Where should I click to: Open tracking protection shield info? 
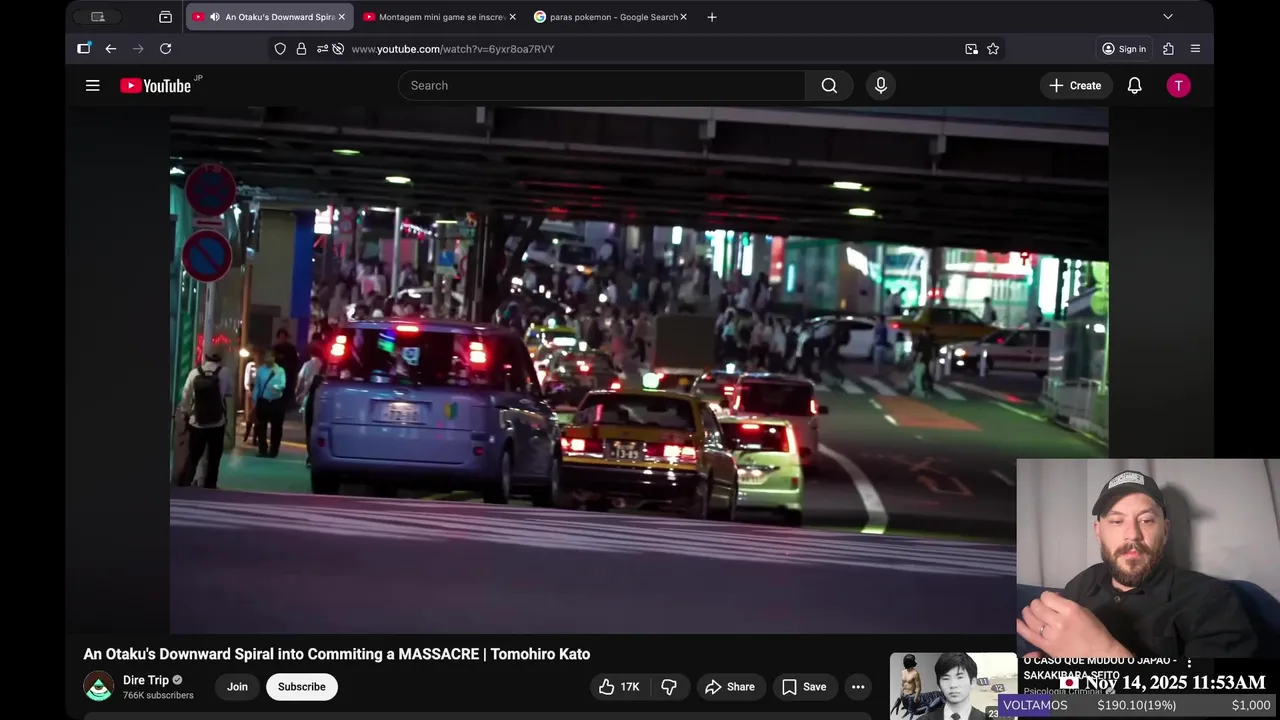(280, 49)
